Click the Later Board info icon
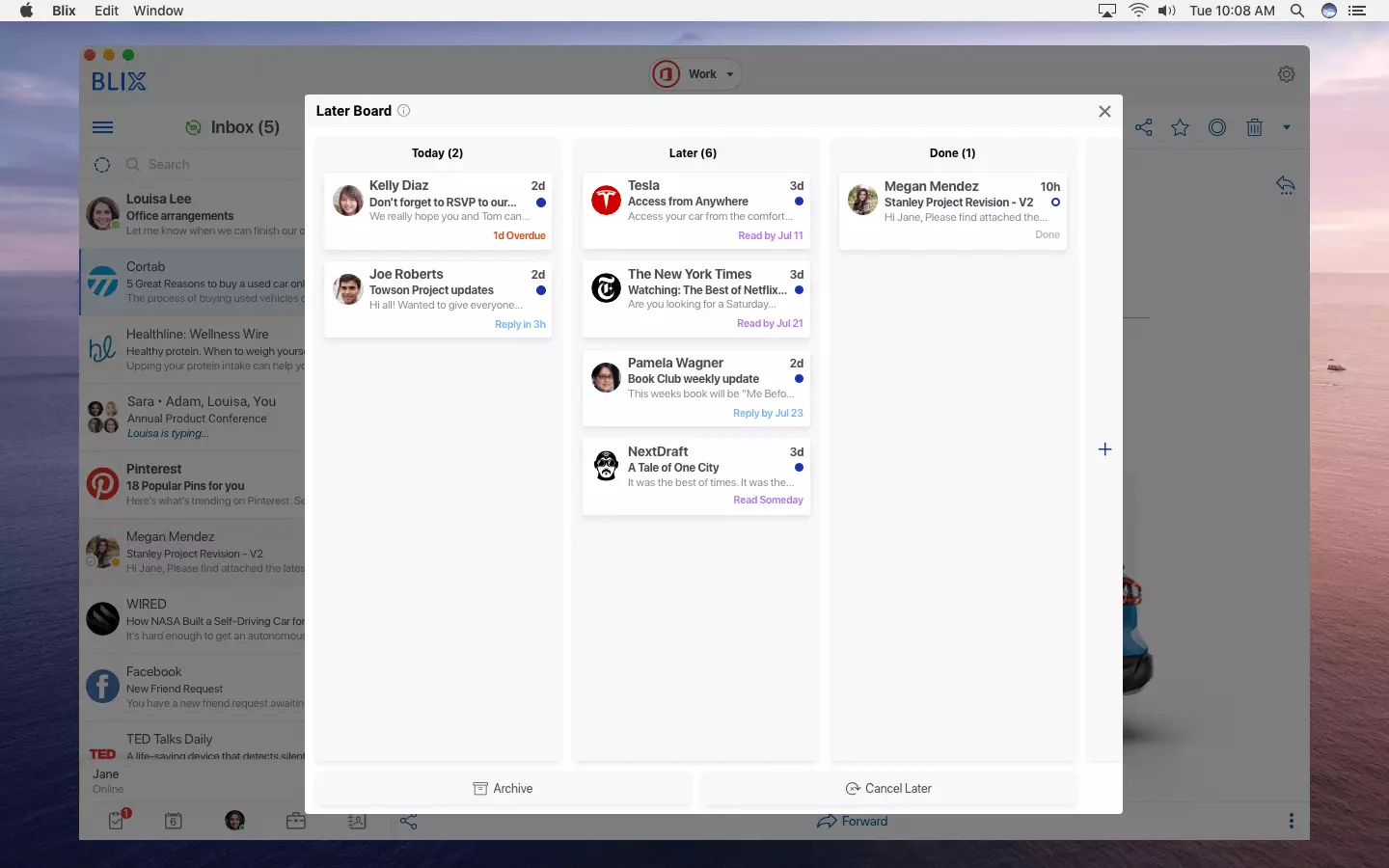 tap(404, 111)
